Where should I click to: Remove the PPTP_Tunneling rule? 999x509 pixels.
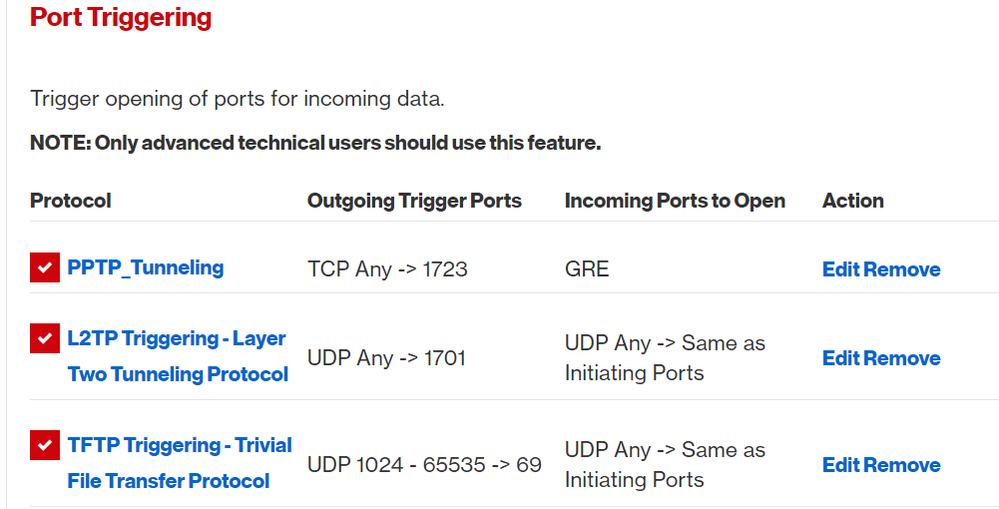point(902,269)
